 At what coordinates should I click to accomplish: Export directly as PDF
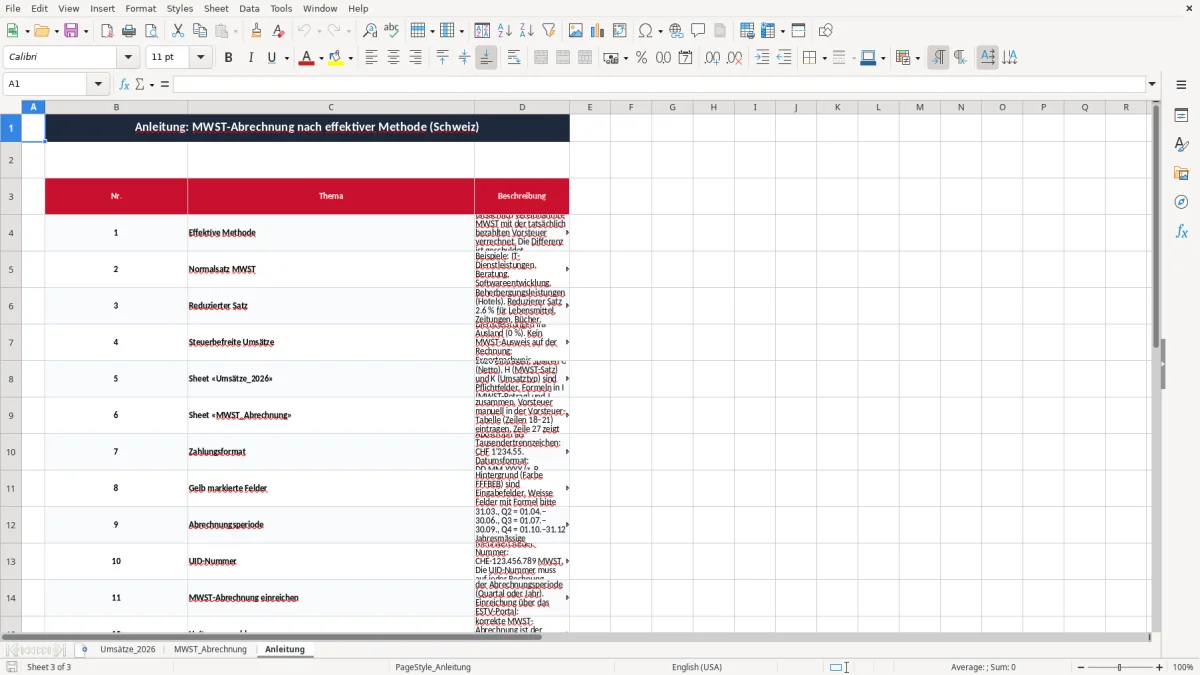click(107, 31)
